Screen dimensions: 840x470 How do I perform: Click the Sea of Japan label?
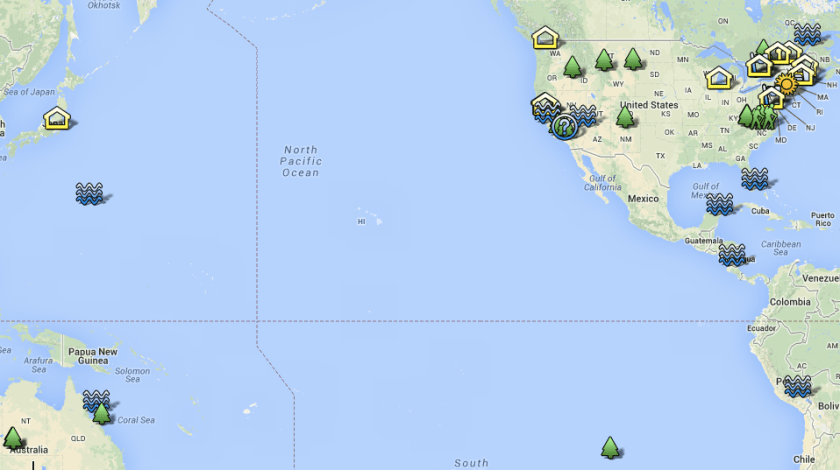click(x=29, y=92)
